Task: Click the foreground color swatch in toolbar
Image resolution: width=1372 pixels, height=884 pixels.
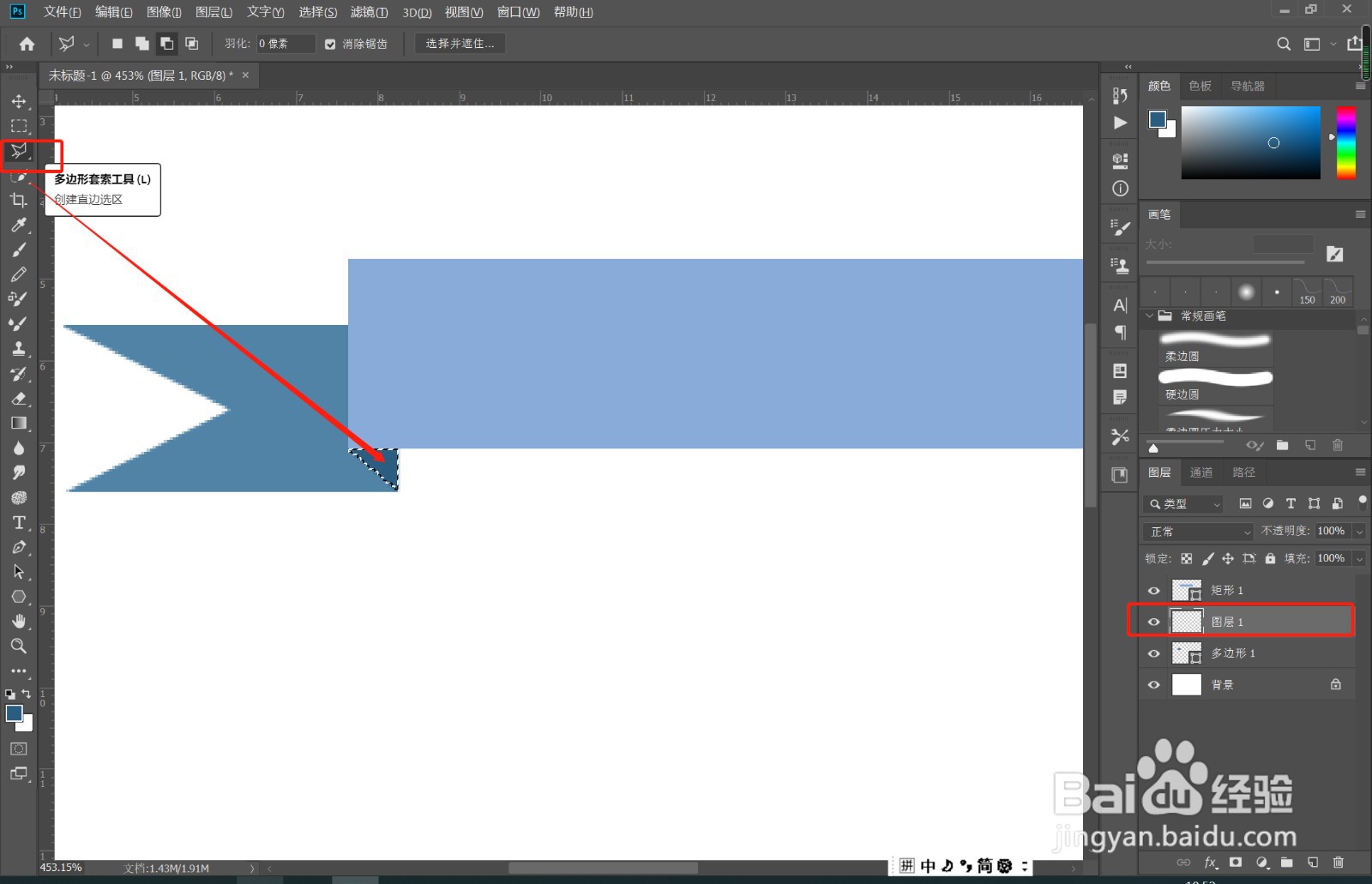Action: pyautogui.click(x=14, y=713)
